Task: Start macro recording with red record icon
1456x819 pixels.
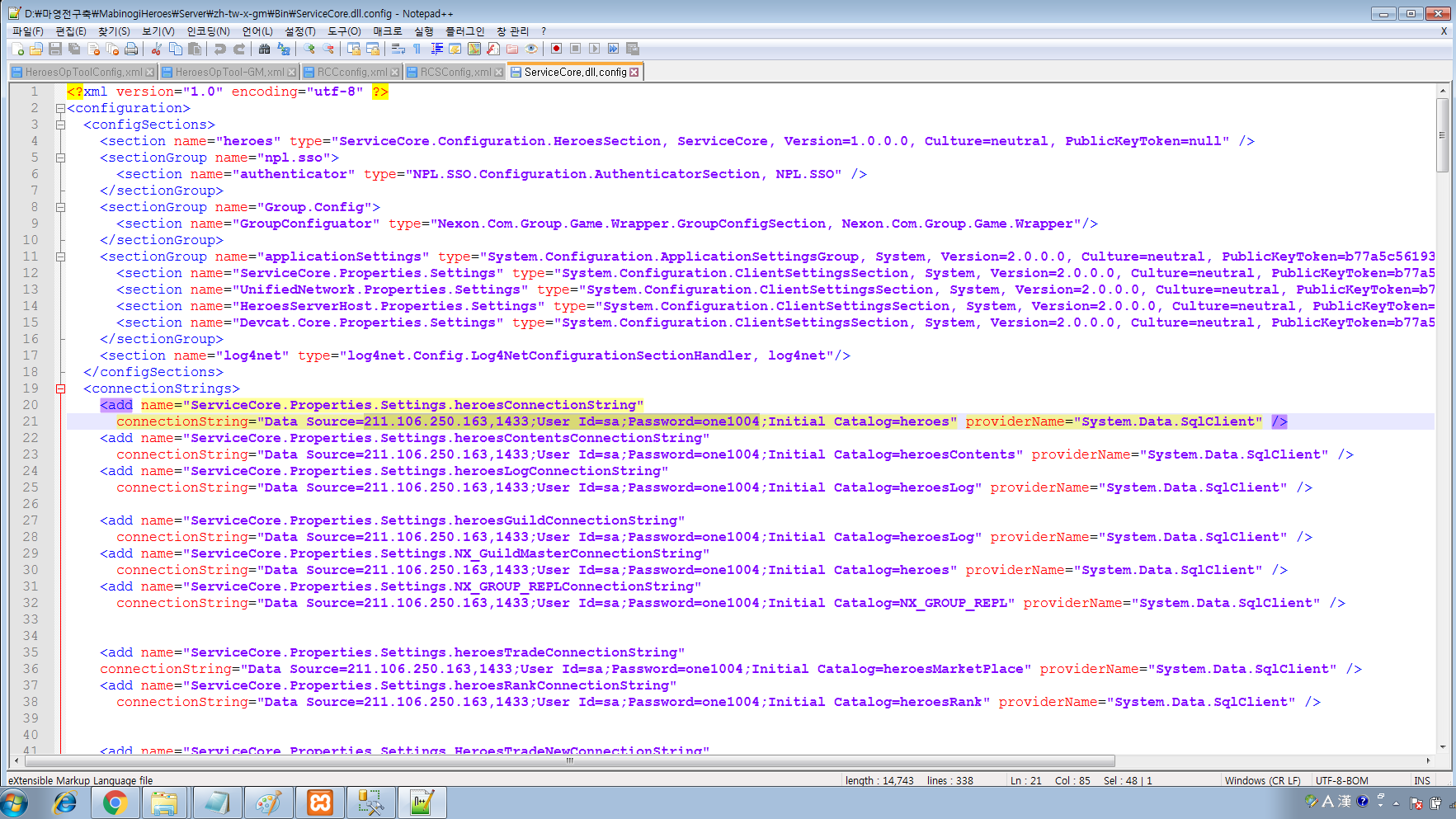Action: click(x=556, y=49)
